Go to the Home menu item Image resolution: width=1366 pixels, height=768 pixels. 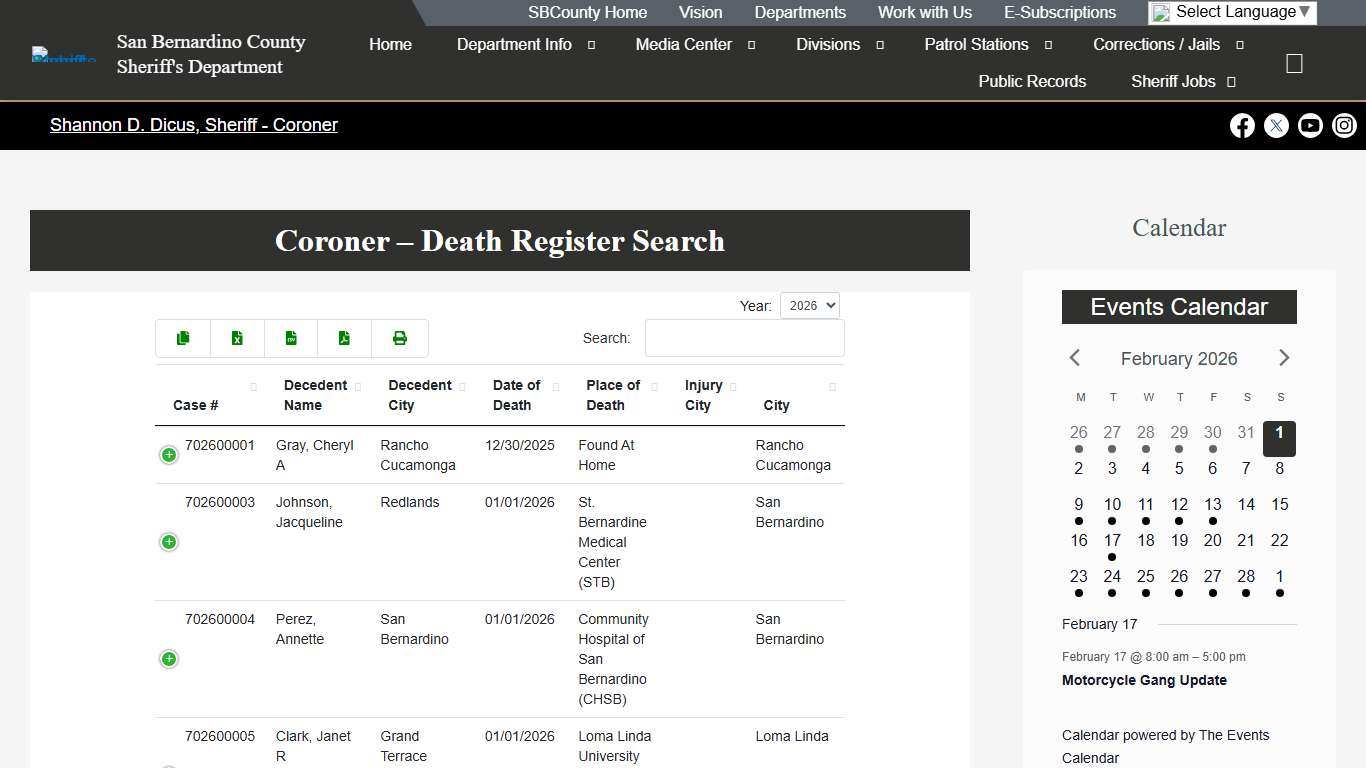coord(390,44)
